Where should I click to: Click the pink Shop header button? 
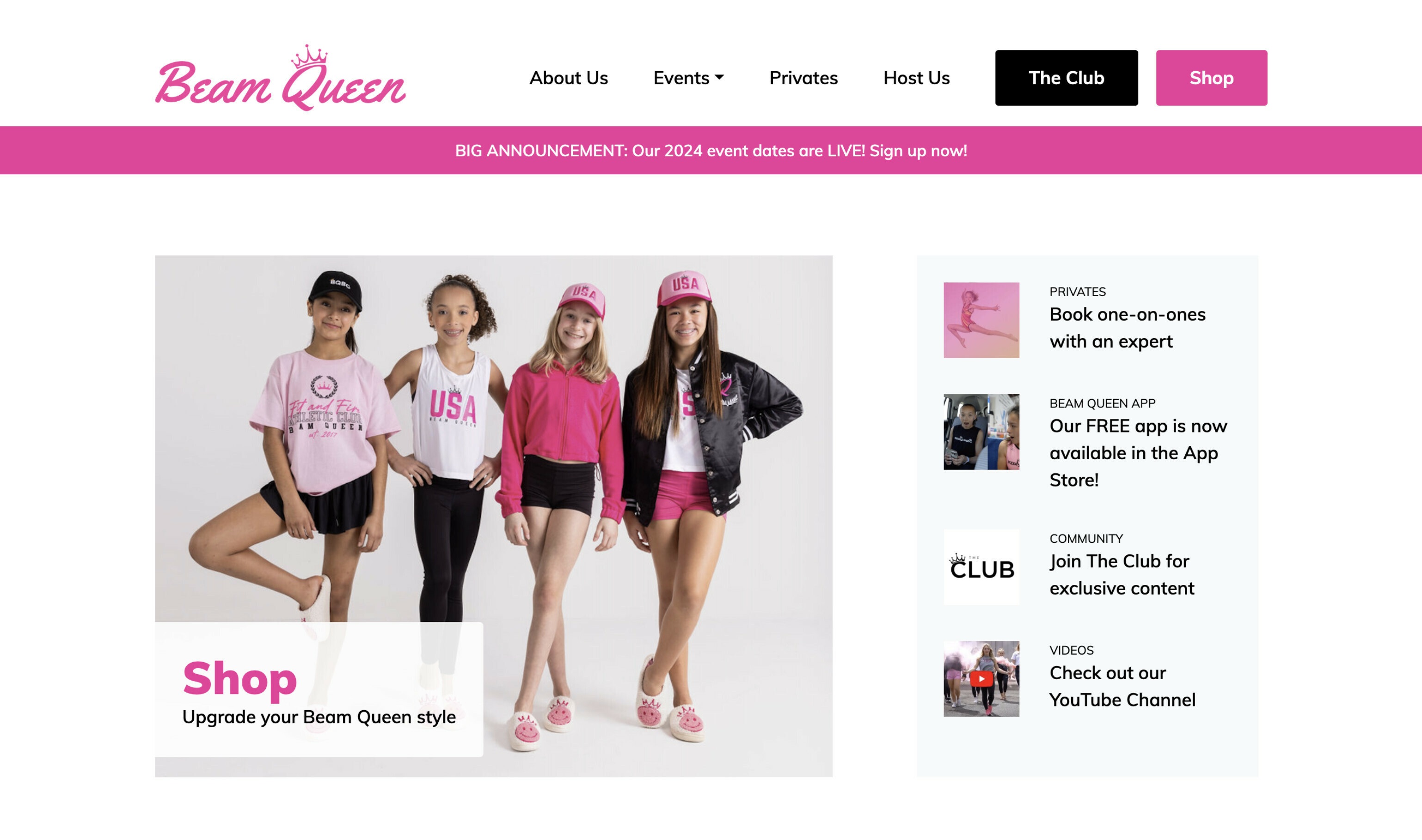[1211, 78]
